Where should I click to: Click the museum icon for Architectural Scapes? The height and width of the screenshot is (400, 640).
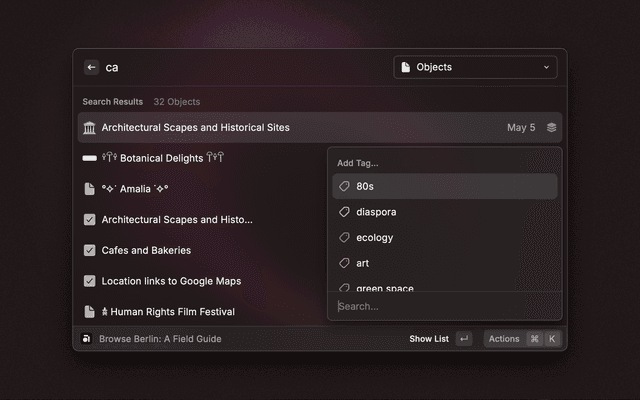[90, 128]
